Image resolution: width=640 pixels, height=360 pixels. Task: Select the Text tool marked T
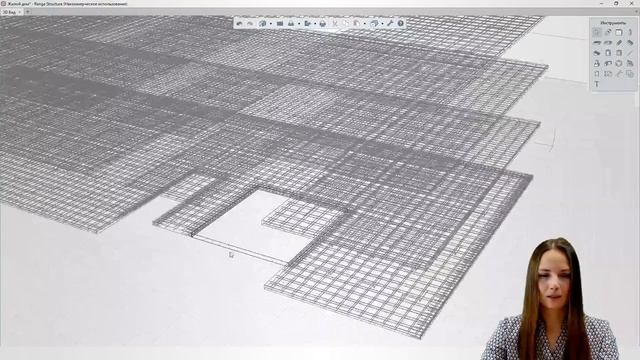(597, 84)
